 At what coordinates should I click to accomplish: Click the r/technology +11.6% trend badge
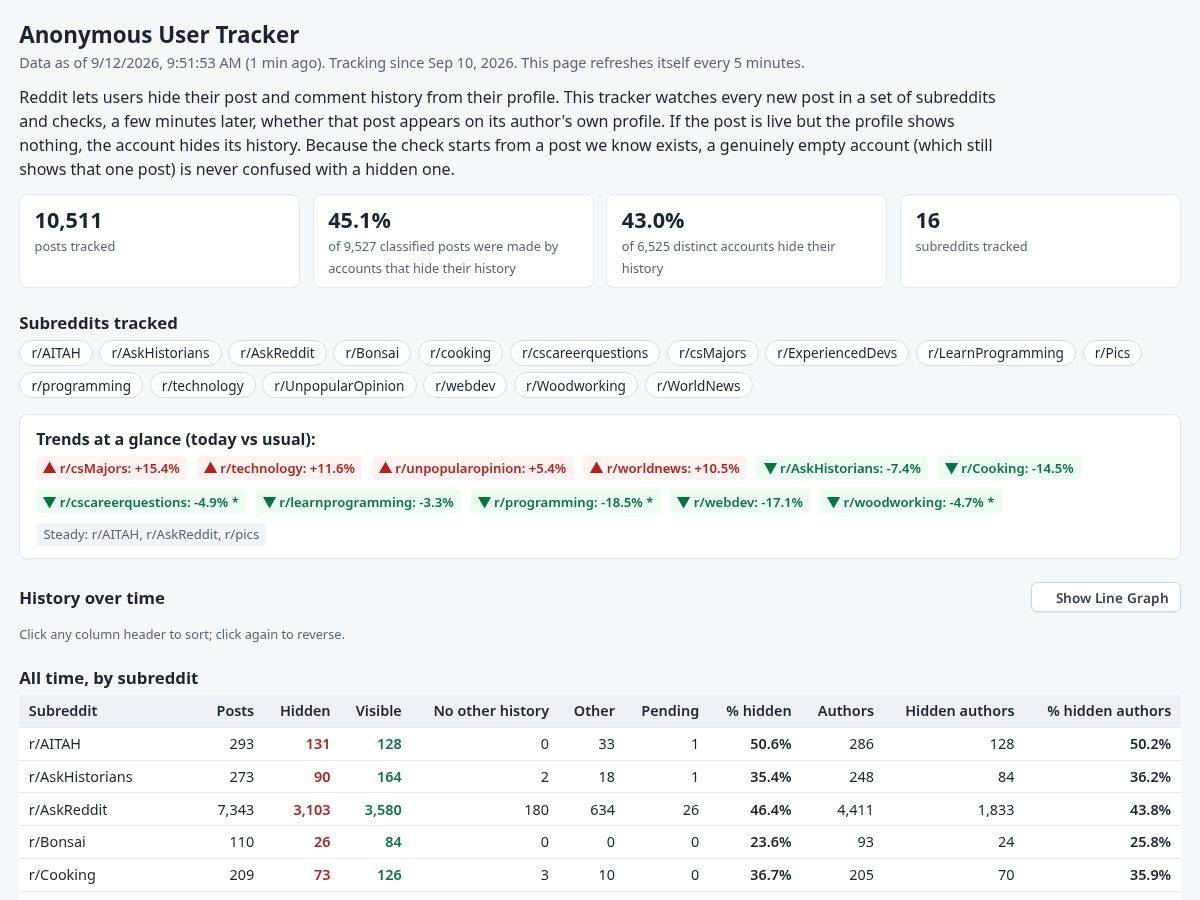[280, 468]
